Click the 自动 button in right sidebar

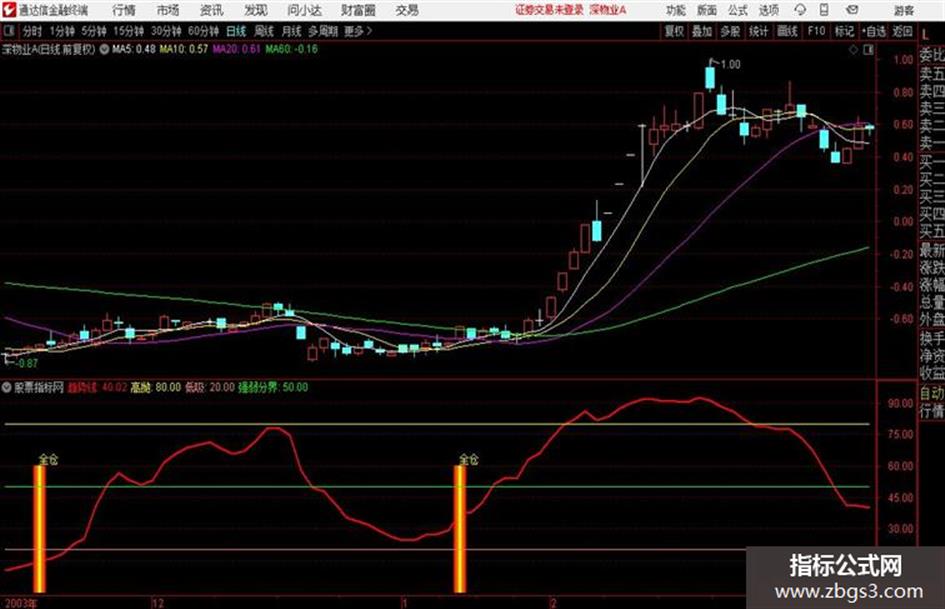click(x=932, y=394)
